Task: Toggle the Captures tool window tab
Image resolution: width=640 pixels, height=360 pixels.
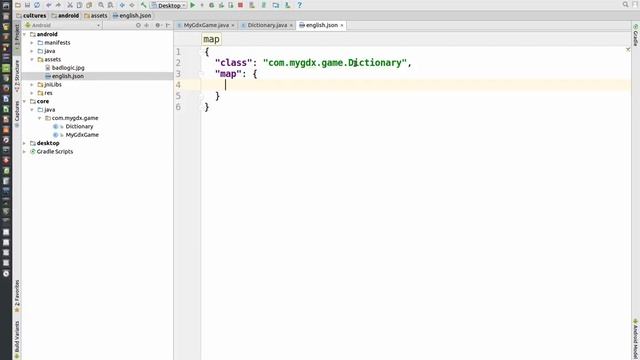Action: coord(17,113)
